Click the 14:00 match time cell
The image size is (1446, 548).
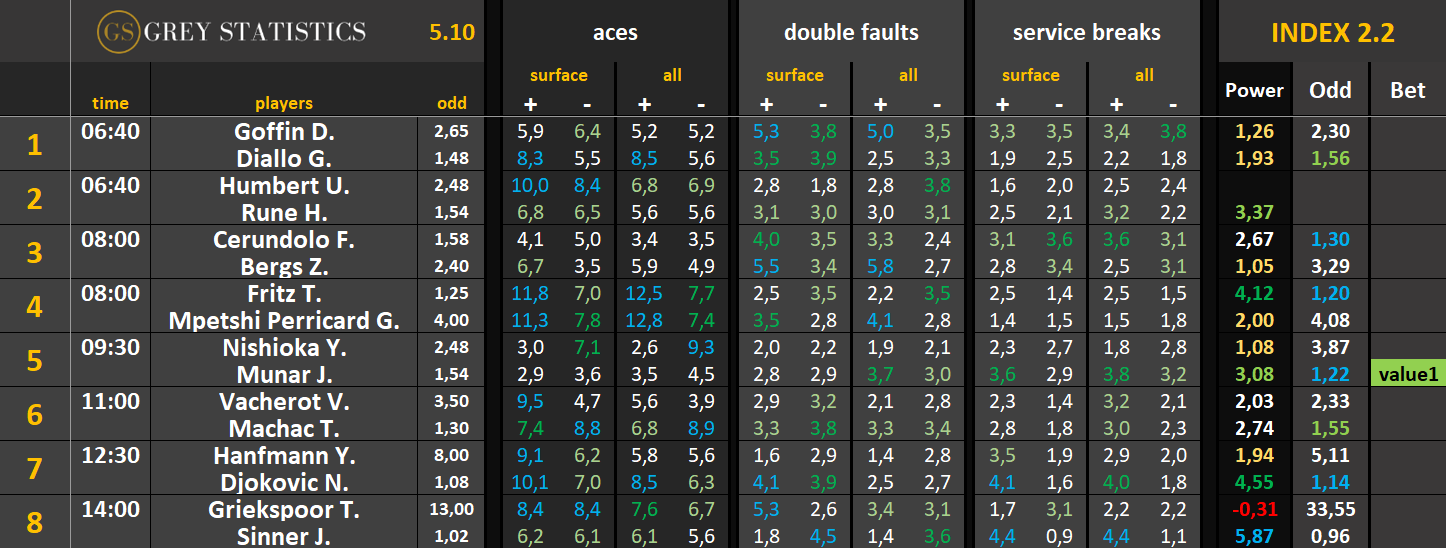click(110, 510)
